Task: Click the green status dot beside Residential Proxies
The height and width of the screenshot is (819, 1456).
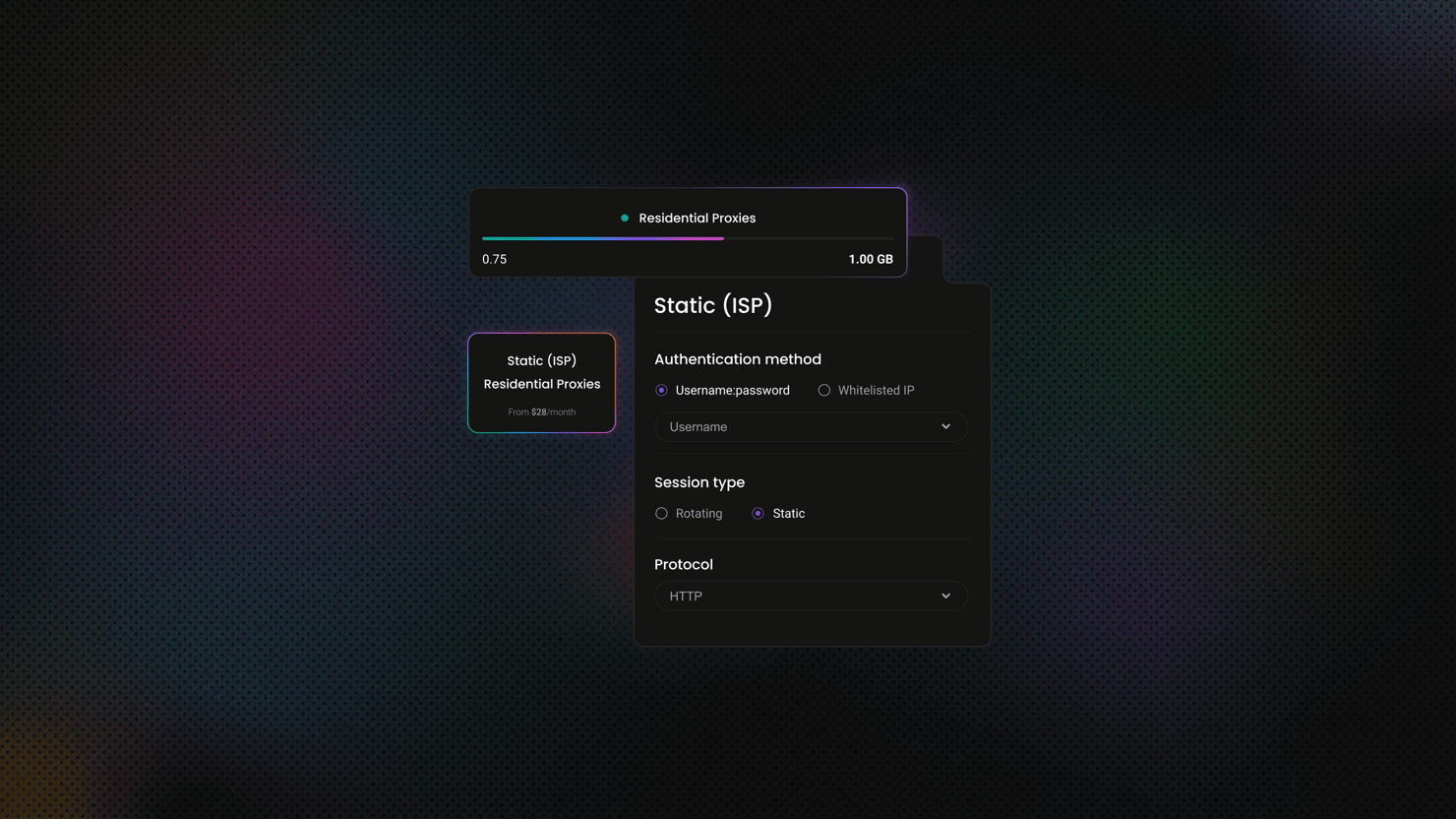Action: click(x=624, y=219)
